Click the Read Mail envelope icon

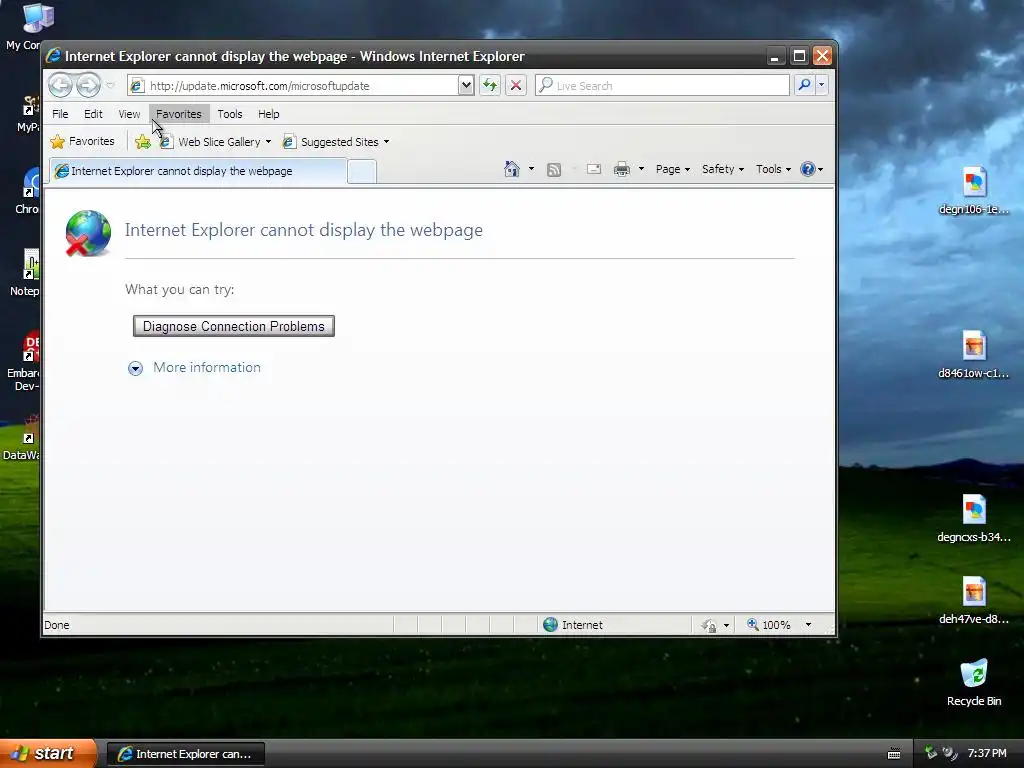594,169
